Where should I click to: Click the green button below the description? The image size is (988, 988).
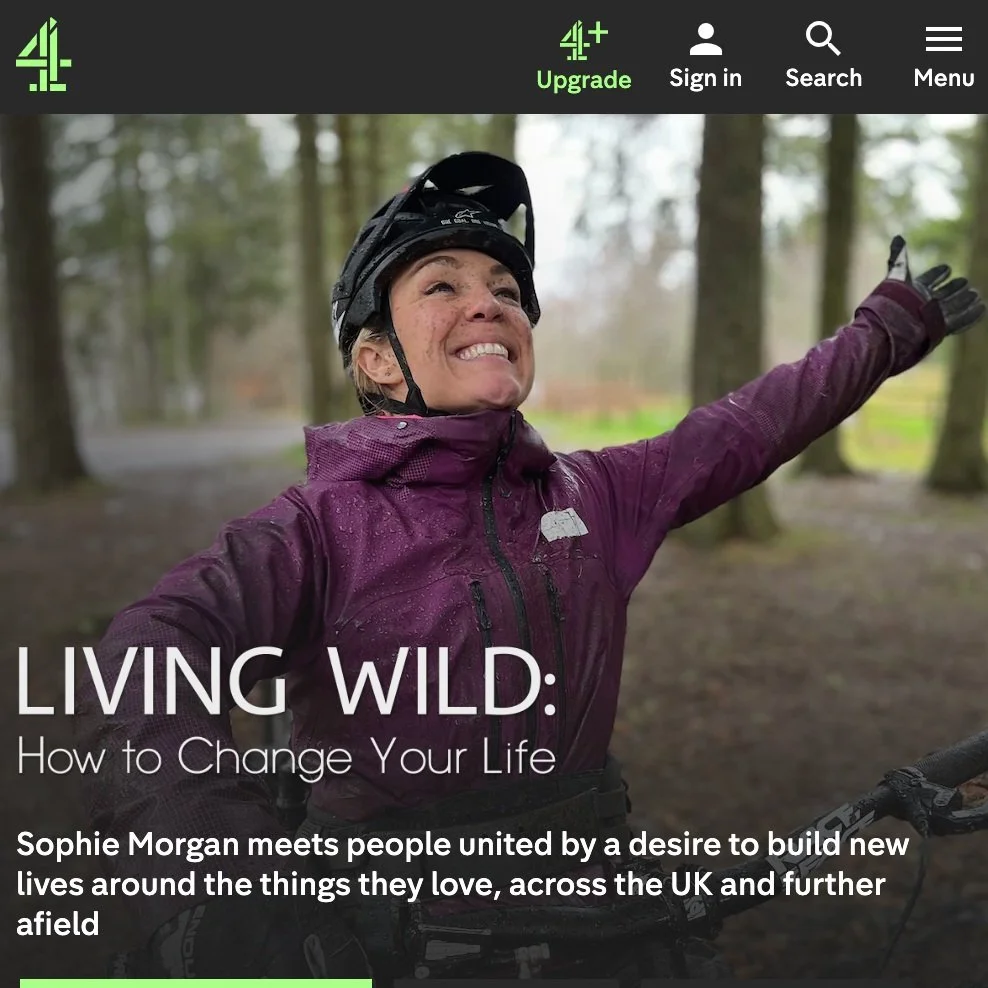196,983
